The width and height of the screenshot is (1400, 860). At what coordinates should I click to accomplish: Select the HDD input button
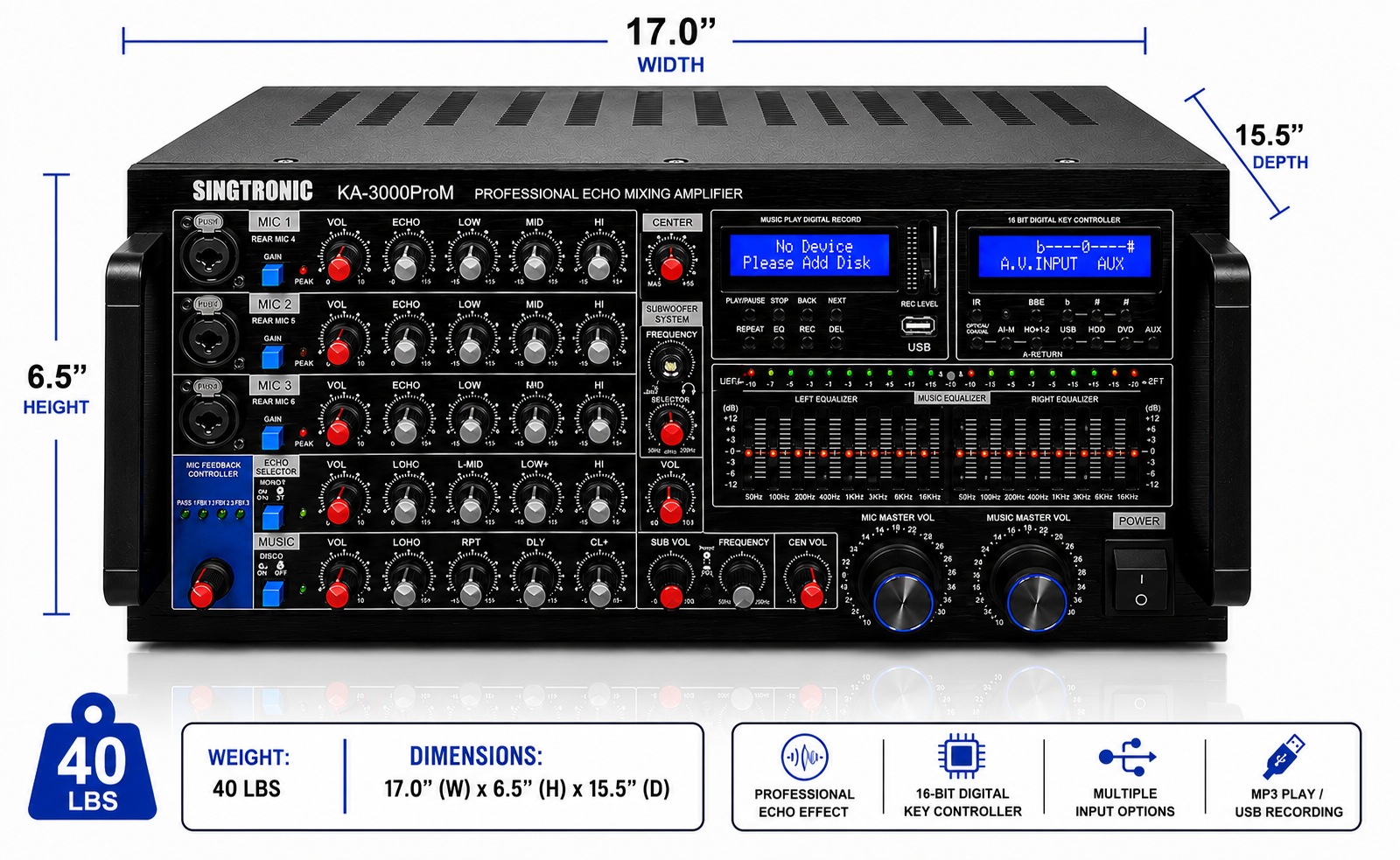[x=1096, y=343]
